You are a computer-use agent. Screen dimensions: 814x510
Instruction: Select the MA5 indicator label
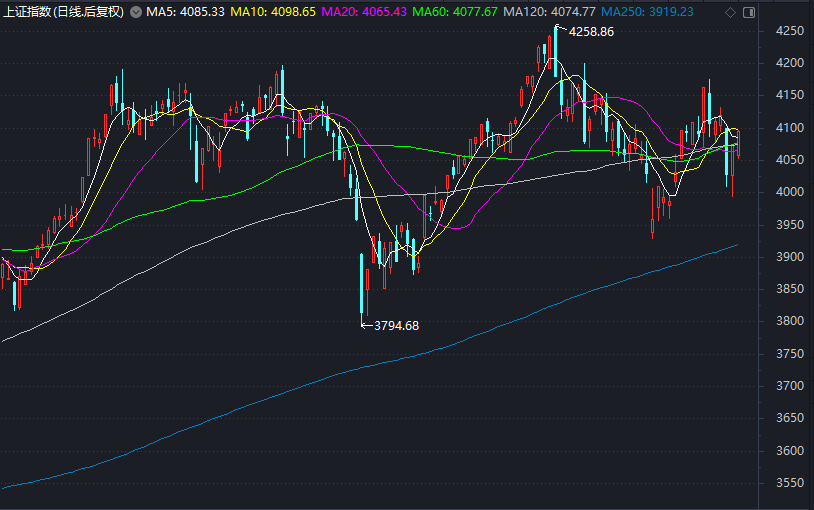185,12
